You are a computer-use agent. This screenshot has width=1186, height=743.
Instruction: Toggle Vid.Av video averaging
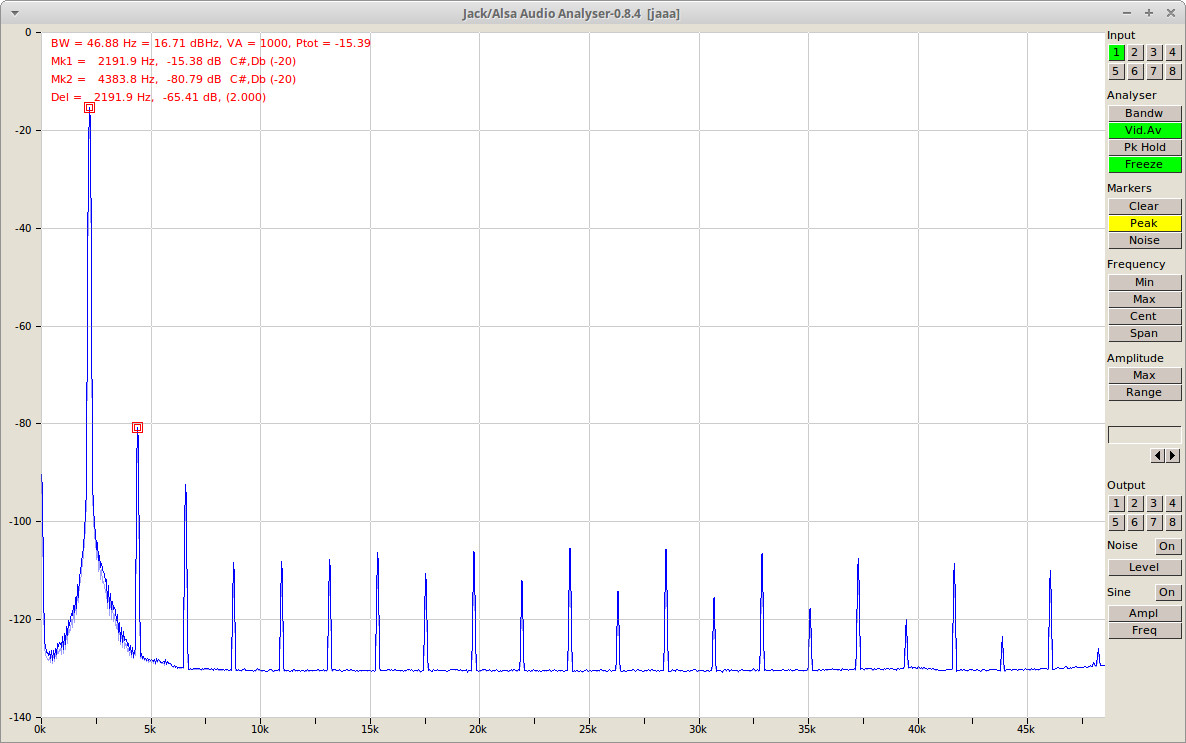(x=1144, y=130)
